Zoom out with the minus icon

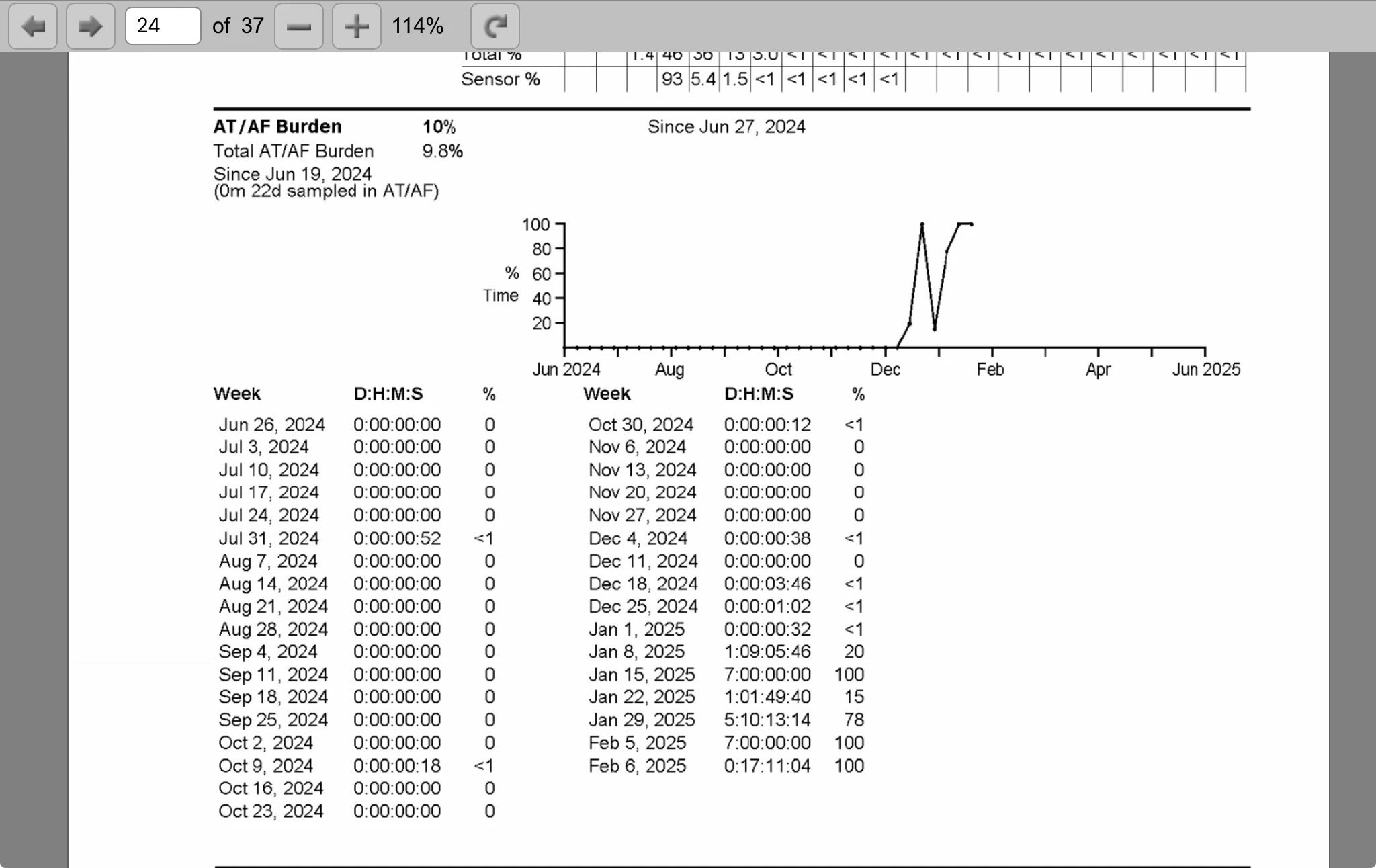299,26
